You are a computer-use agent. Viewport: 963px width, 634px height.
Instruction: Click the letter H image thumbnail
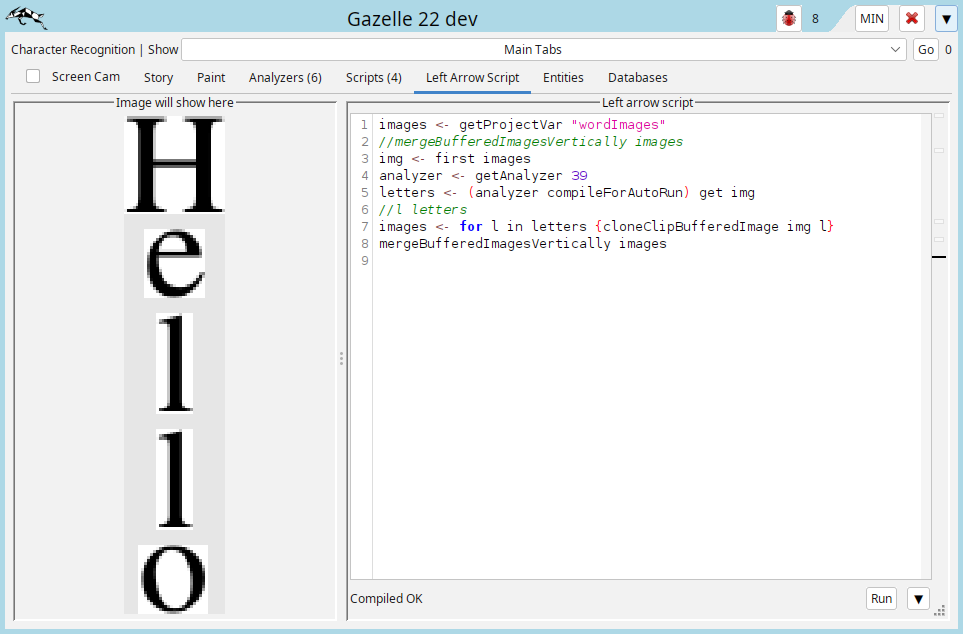(174, 164)
